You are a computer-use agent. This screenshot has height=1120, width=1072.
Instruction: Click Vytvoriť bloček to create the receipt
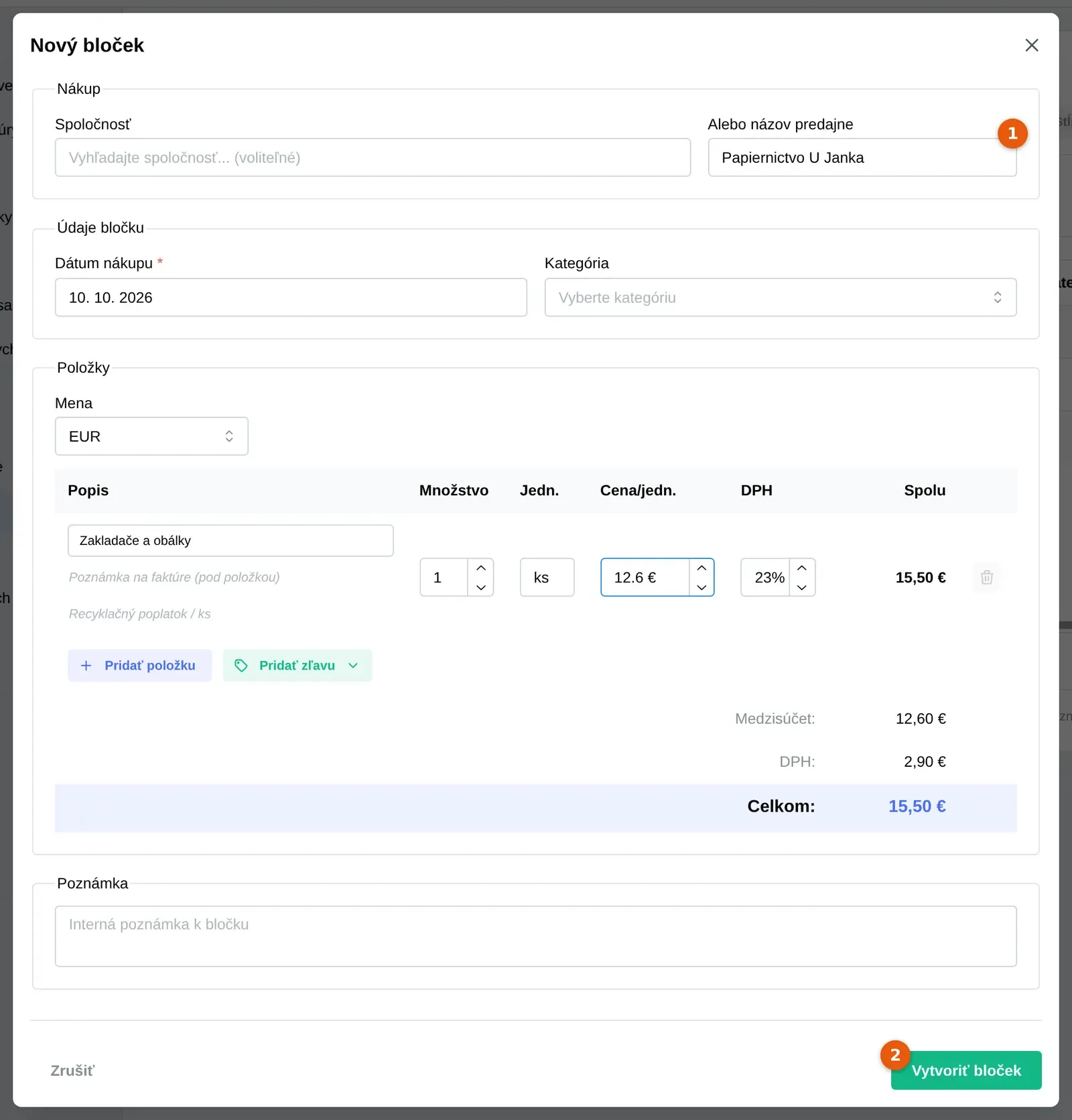tap(966, 1070)
